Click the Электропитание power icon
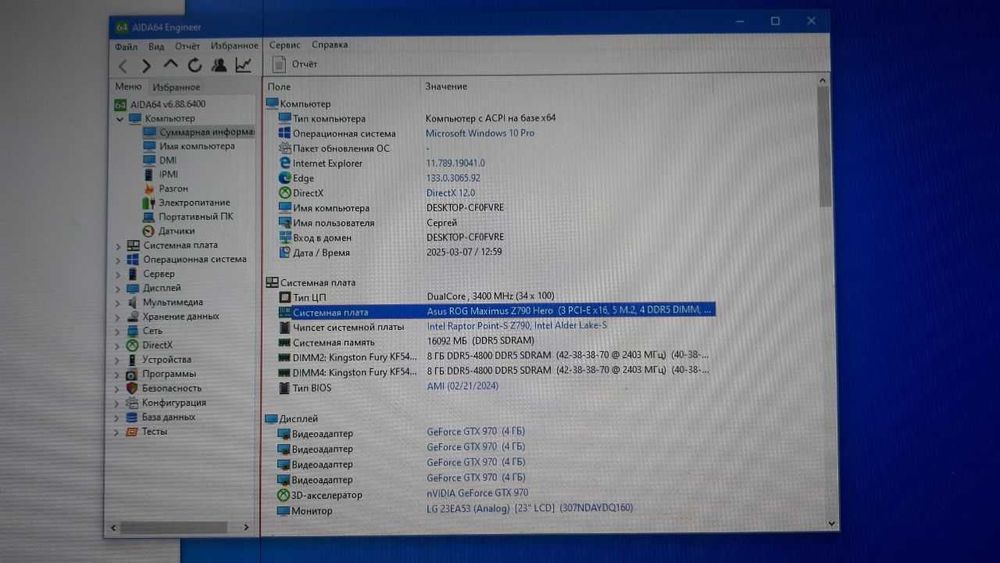The height and width of the screenshot is (563, 1000). (149, 203)
